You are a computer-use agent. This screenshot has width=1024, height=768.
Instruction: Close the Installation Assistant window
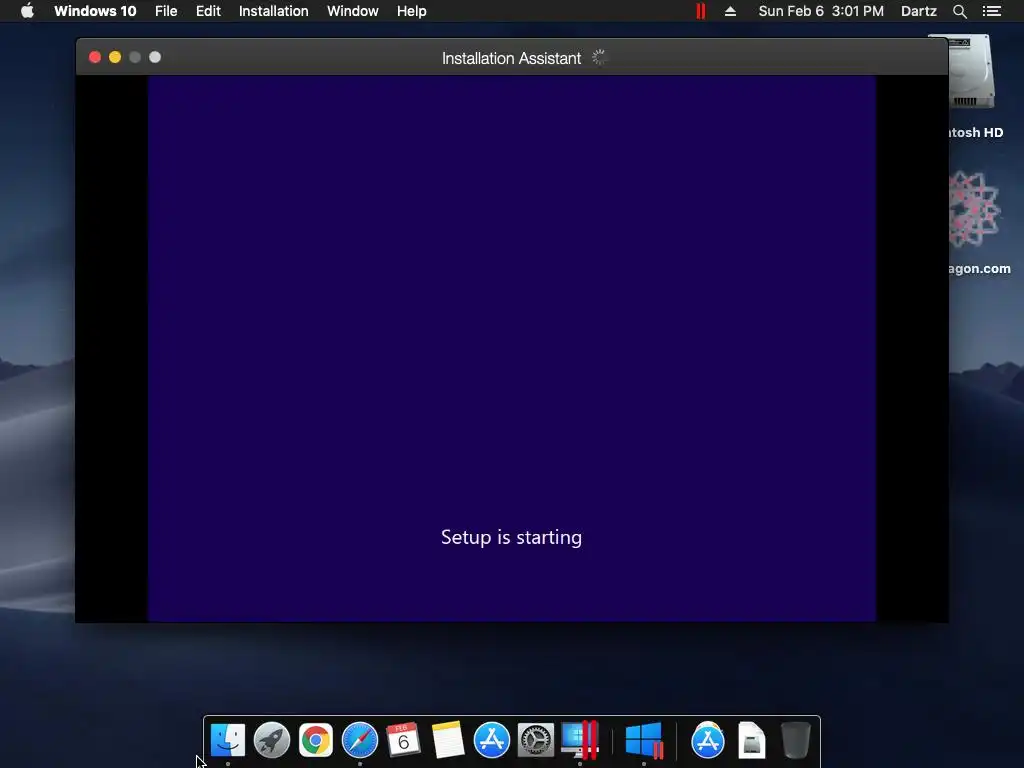tap(95, 57)
